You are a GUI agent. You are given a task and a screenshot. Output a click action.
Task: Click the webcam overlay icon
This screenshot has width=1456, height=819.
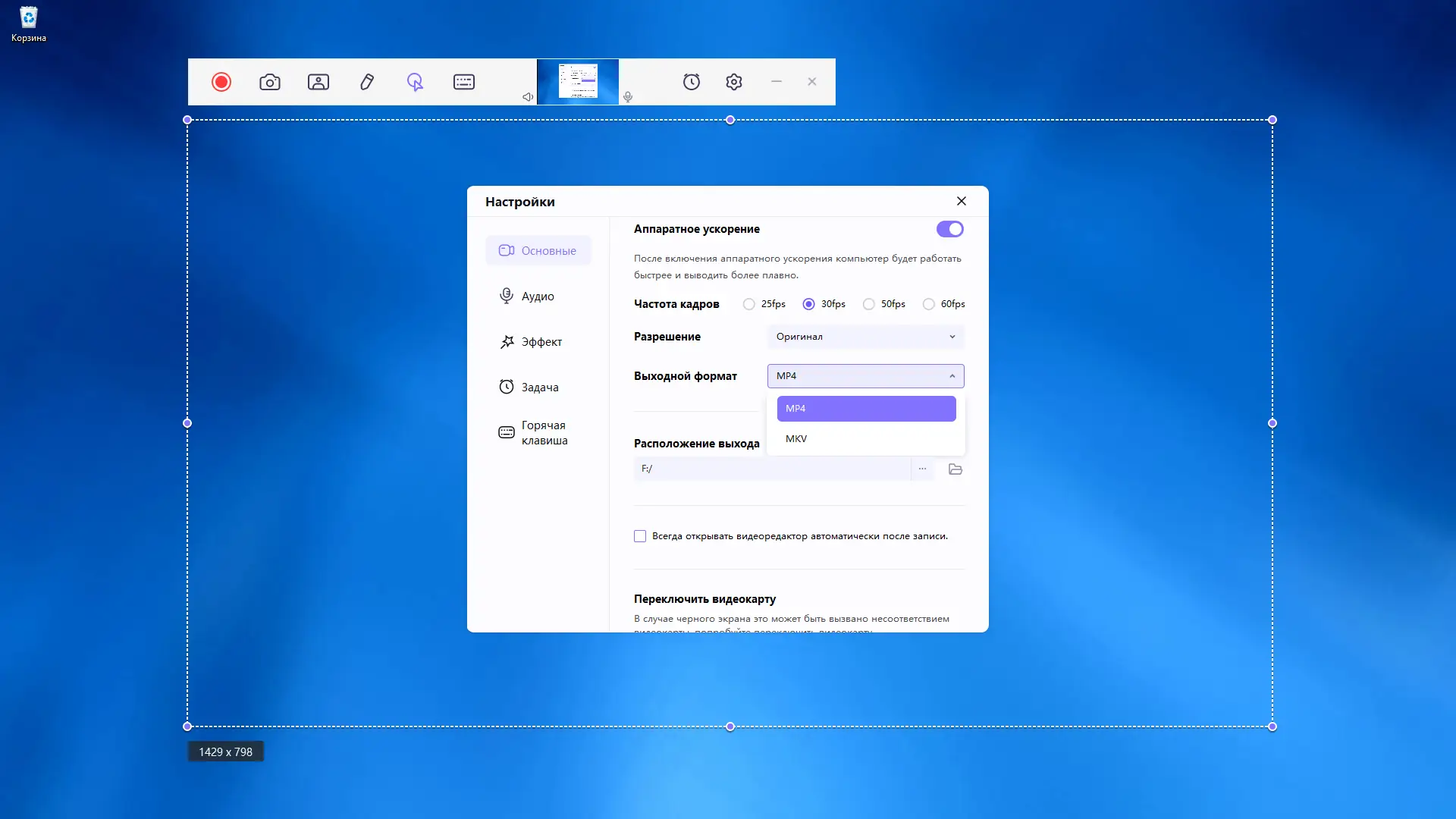click(318, 82)
